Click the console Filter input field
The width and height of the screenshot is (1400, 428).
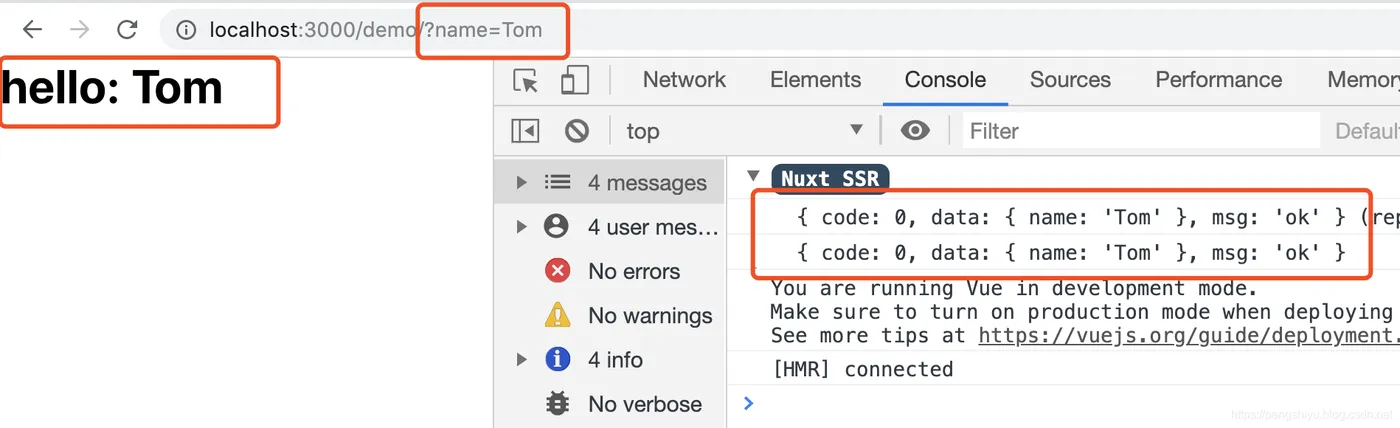[1140, 131]
